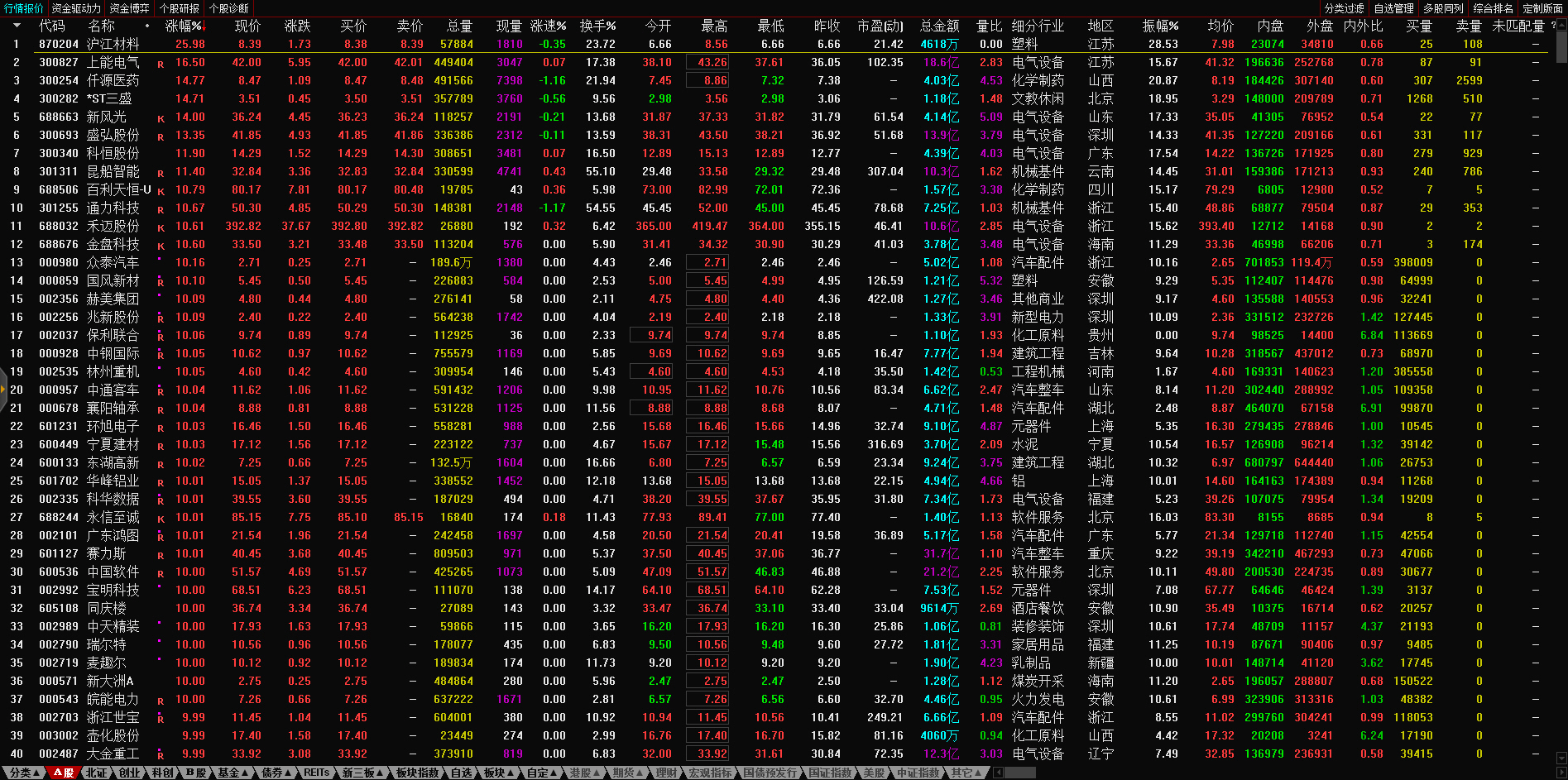The height and width of the screenshot is (780, 1568).
Task: Switch to the 资金驱动力 tab
Action: coord(75,8)
